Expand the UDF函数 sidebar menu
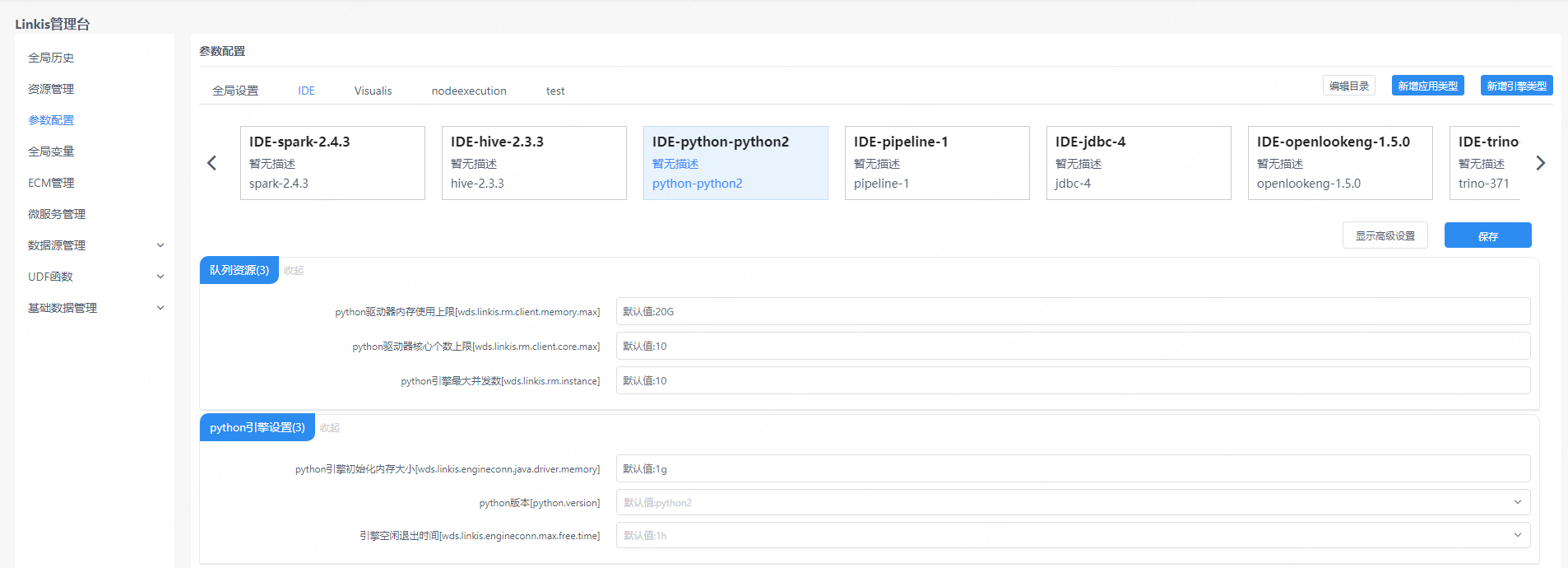This screenshot has height=568, width=1568. pos(95,277)
